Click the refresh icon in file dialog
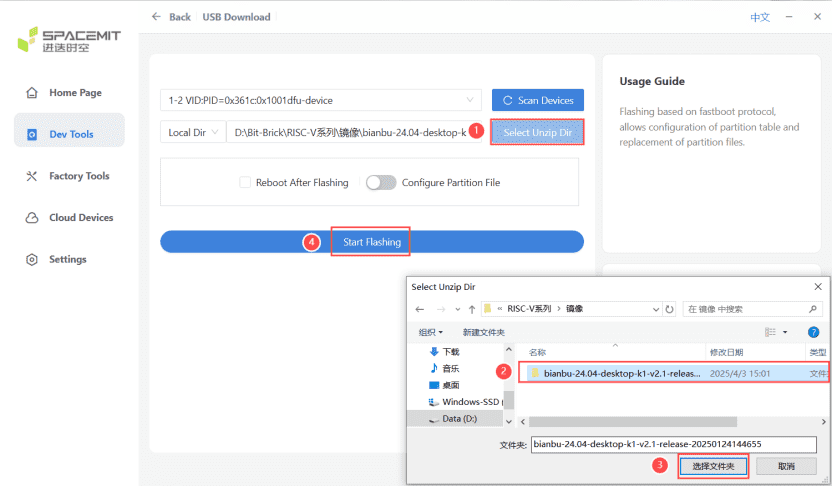 (x=668, y=309)
